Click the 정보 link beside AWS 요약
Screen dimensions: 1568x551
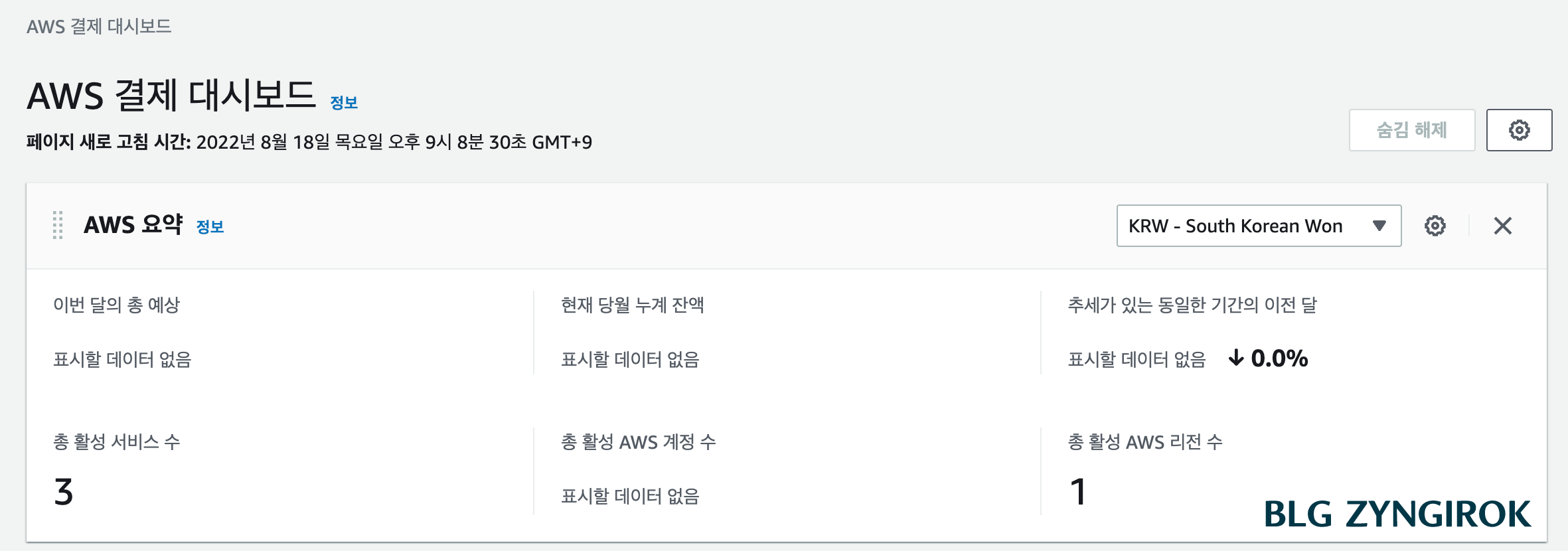[x=210, y=228]
